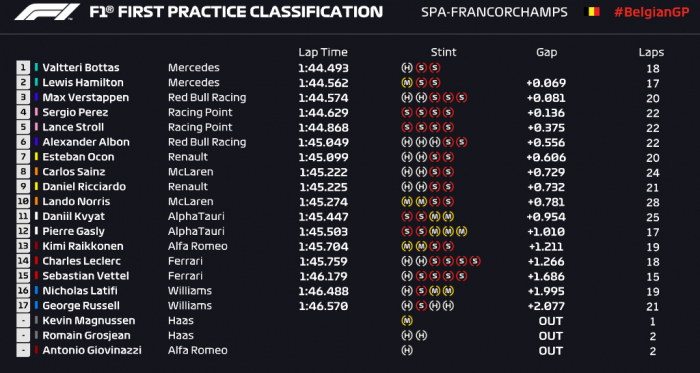Viewport: 700px width, 373px height.
Task: Select driver name Charles Leclerc
Action: click(82, 261)
